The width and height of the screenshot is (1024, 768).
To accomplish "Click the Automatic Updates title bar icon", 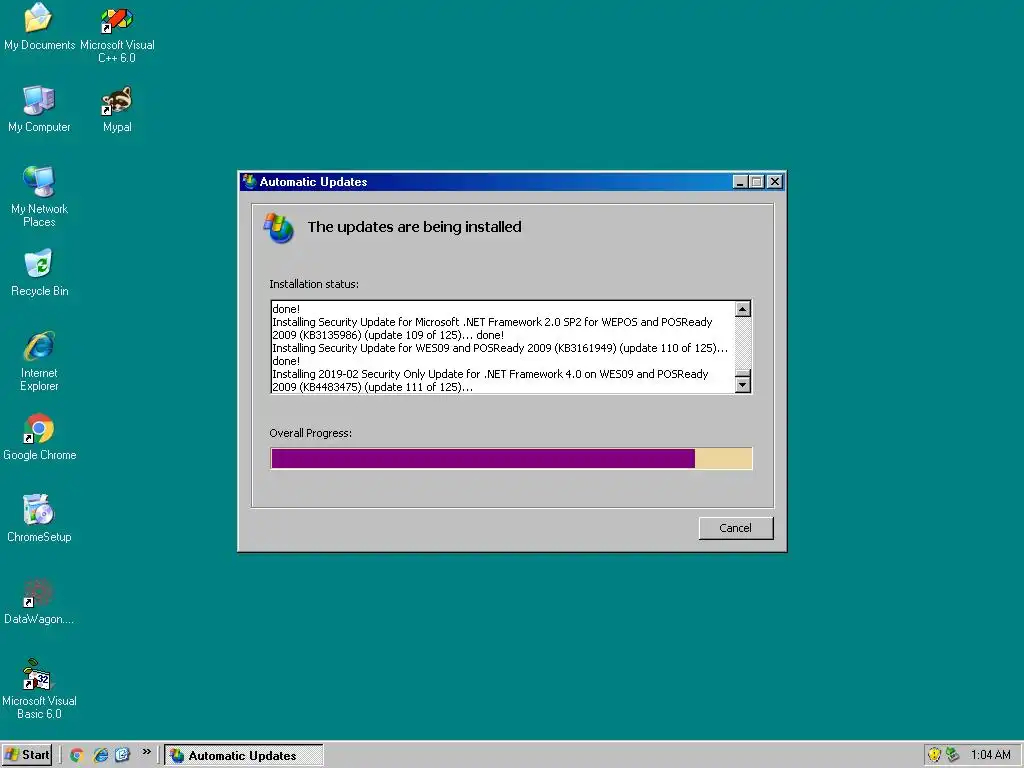I will [x=249, y=182].
